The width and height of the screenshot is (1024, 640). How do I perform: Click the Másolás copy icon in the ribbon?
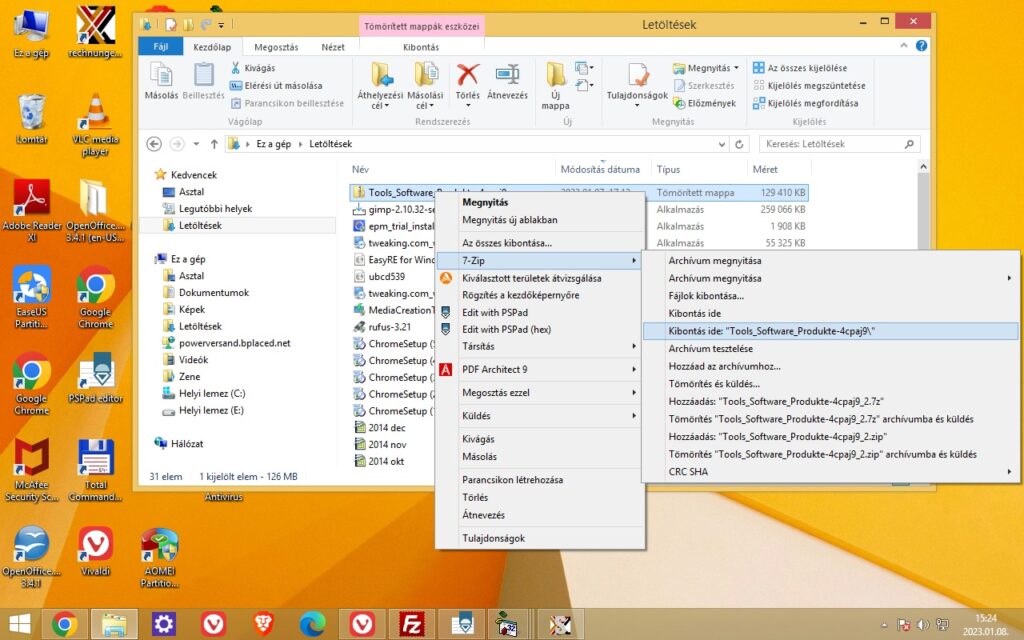point(161,75)
